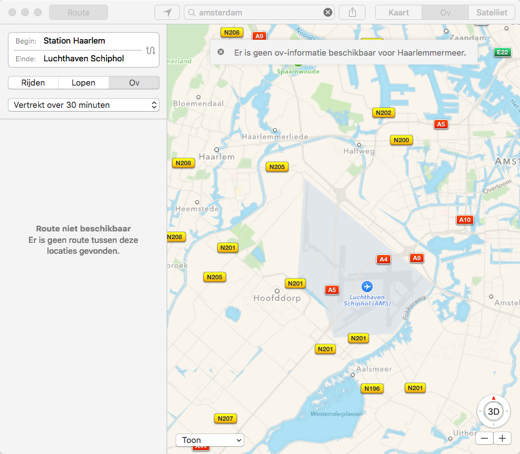Click the compass north red arrow
Screen dimensions: 520x454
[494, 398]
